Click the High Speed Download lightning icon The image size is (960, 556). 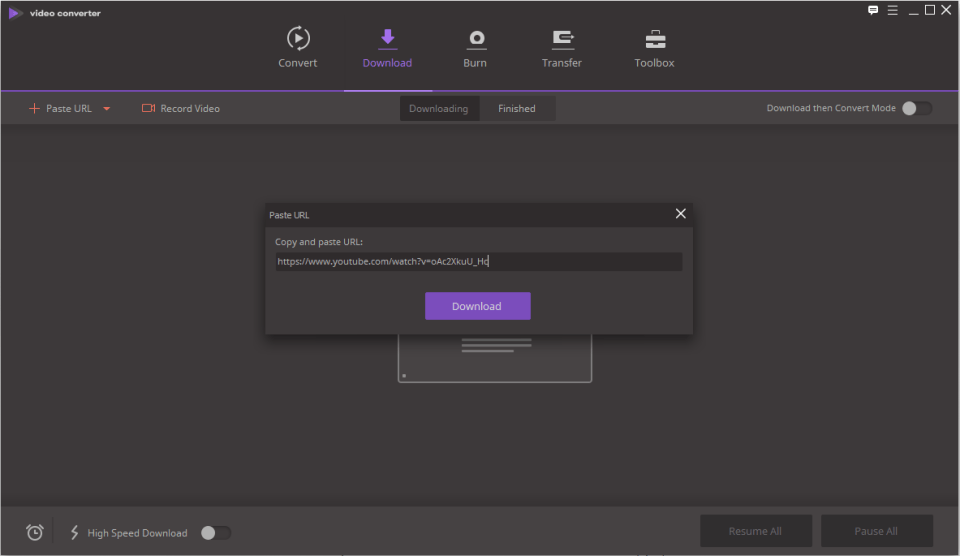(x=75, y=533)
